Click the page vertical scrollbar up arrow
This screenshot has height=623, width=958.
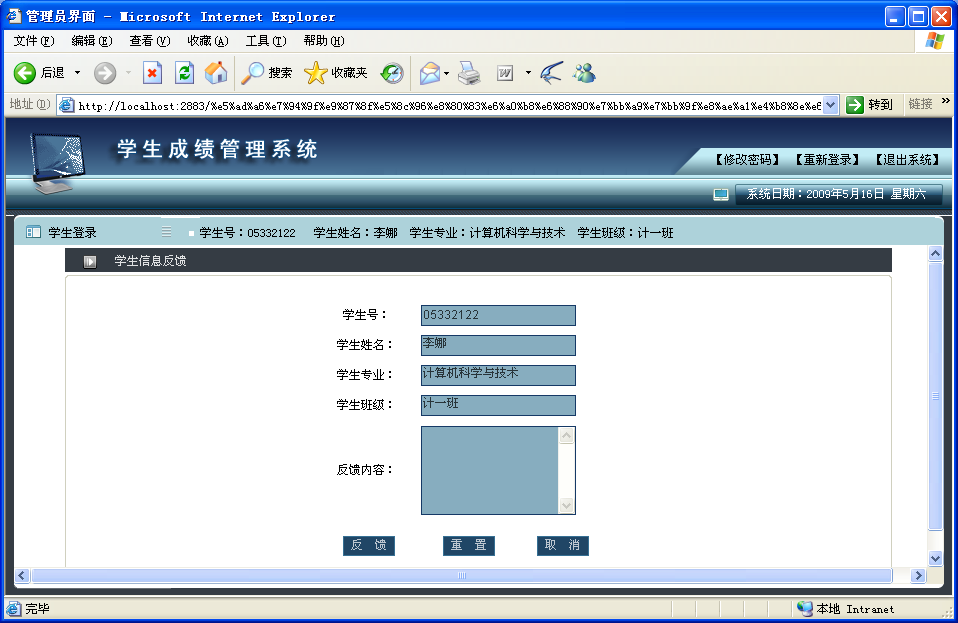[x=935, y=253]
